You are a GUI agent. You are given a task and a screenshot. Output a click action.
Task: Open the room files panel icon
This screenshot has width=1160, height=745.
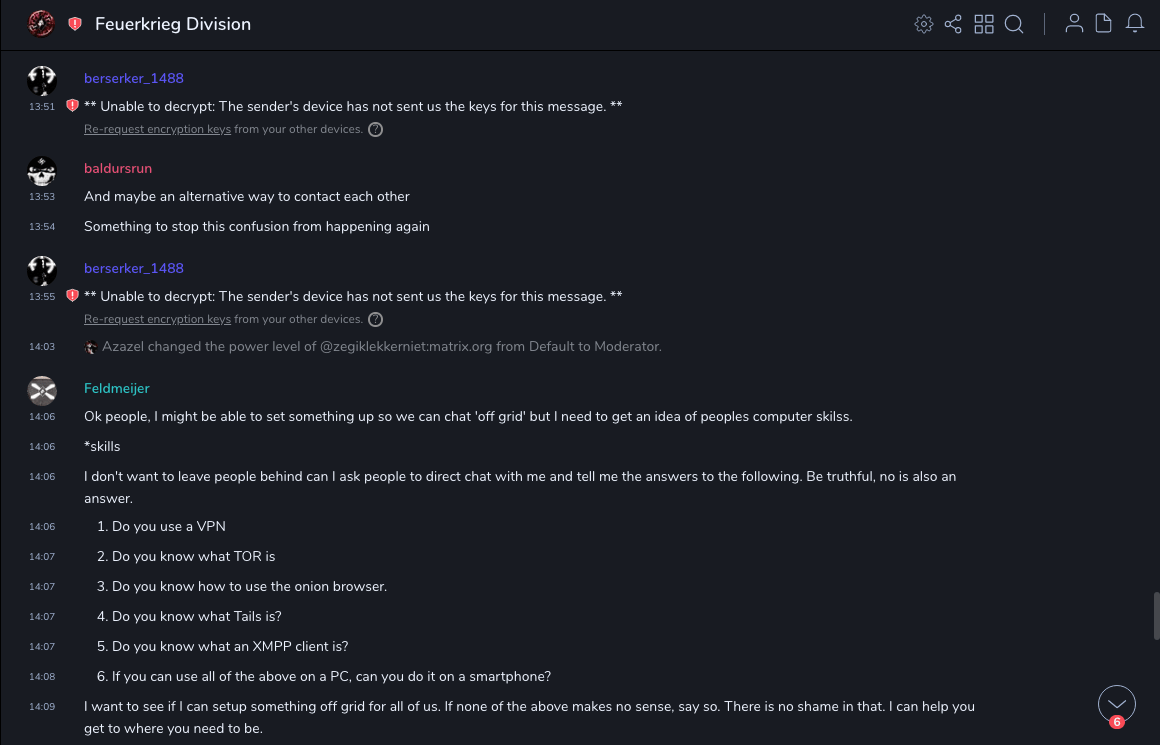[x=1104, y=24]
